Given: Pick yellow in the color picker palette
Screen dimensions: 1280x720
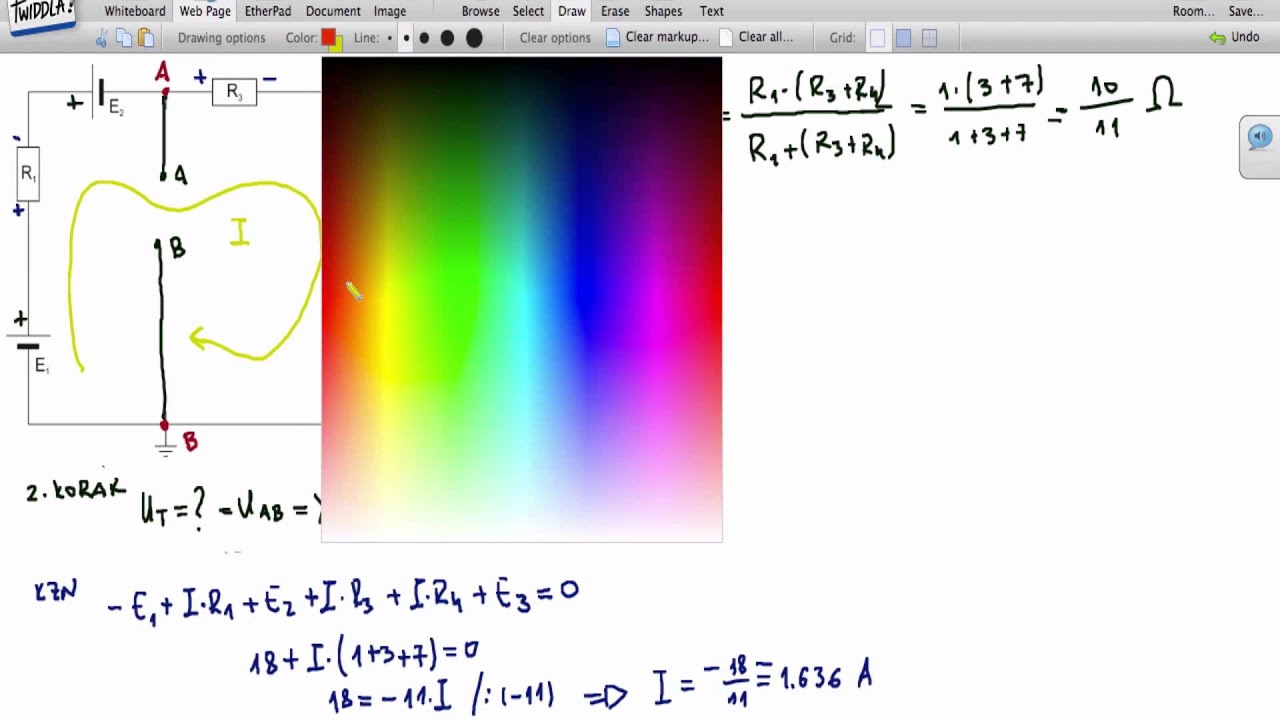Looking at the screenshot, I should coord(387,300).
